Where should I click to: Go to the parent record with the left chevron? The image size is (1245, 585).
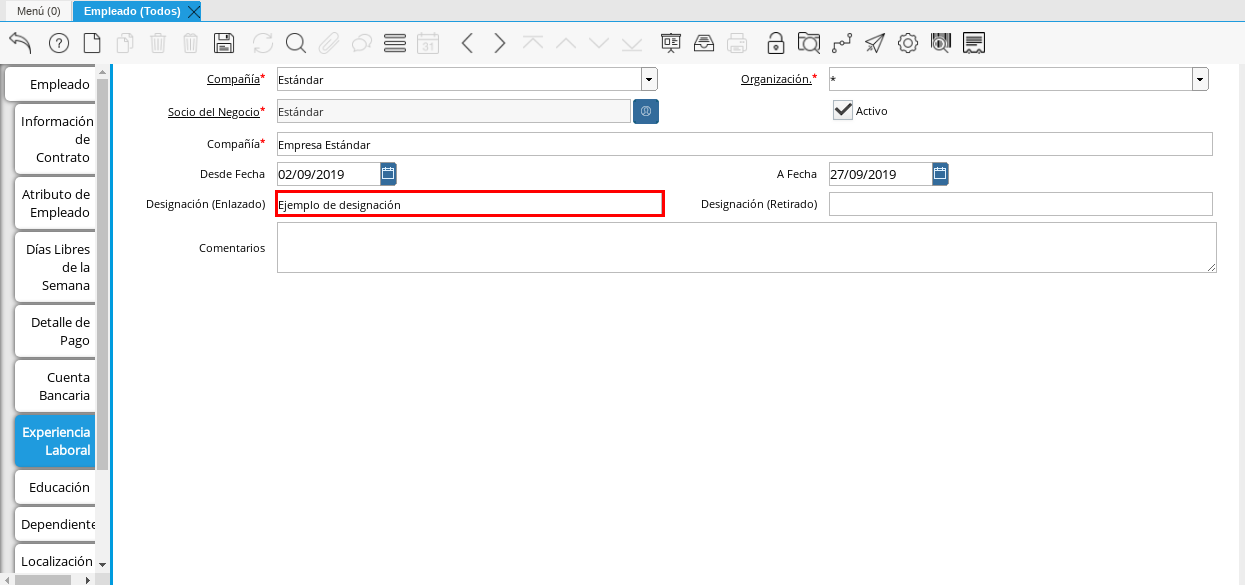[x=467, y=43]
